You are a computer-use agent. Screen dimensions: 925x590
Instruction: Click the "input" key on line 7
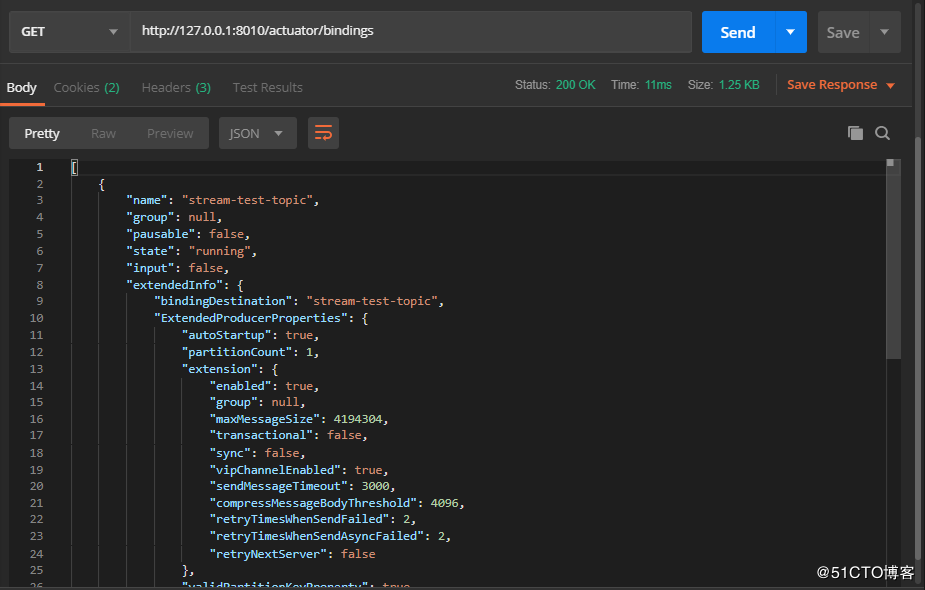150,268
